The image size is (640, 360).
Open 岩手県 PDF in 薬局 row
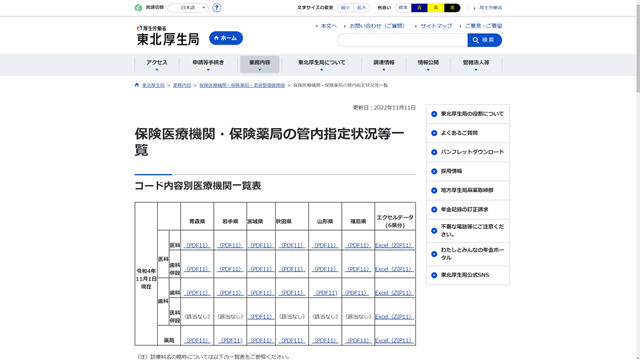click(x=230, y=340)
